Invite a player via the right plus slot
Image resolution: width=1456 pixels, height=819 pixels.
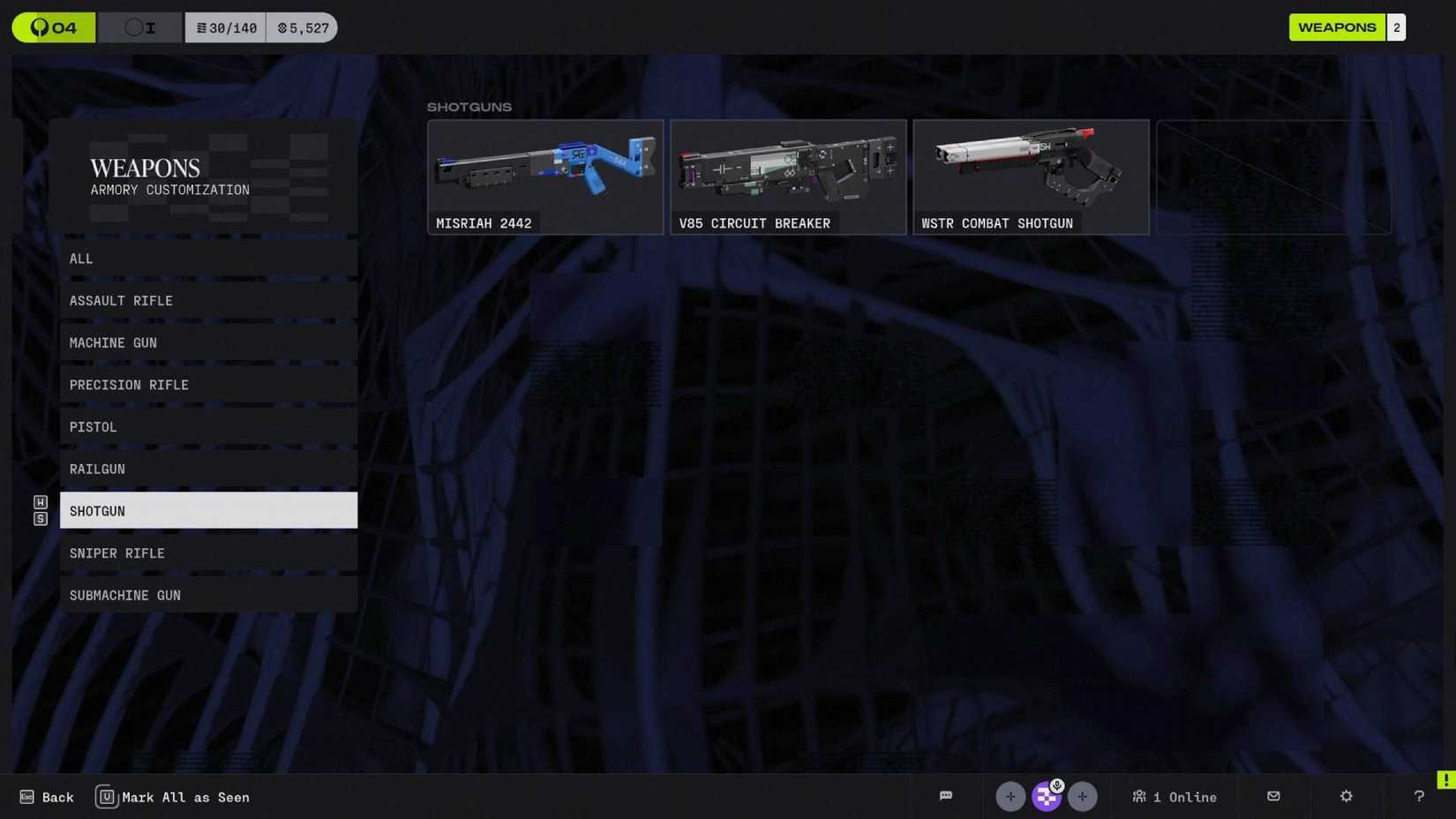point(1082,796)
